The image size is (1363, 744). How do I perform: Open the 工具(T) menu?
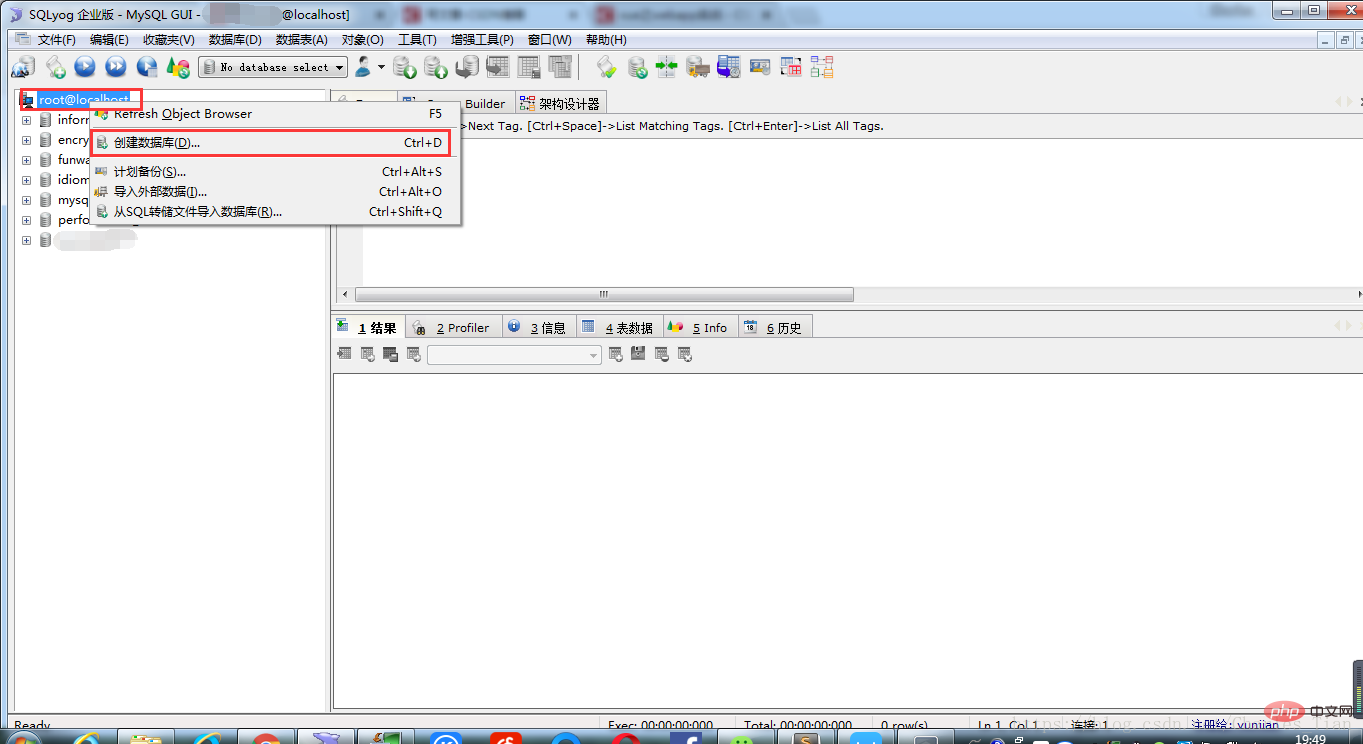417,40
